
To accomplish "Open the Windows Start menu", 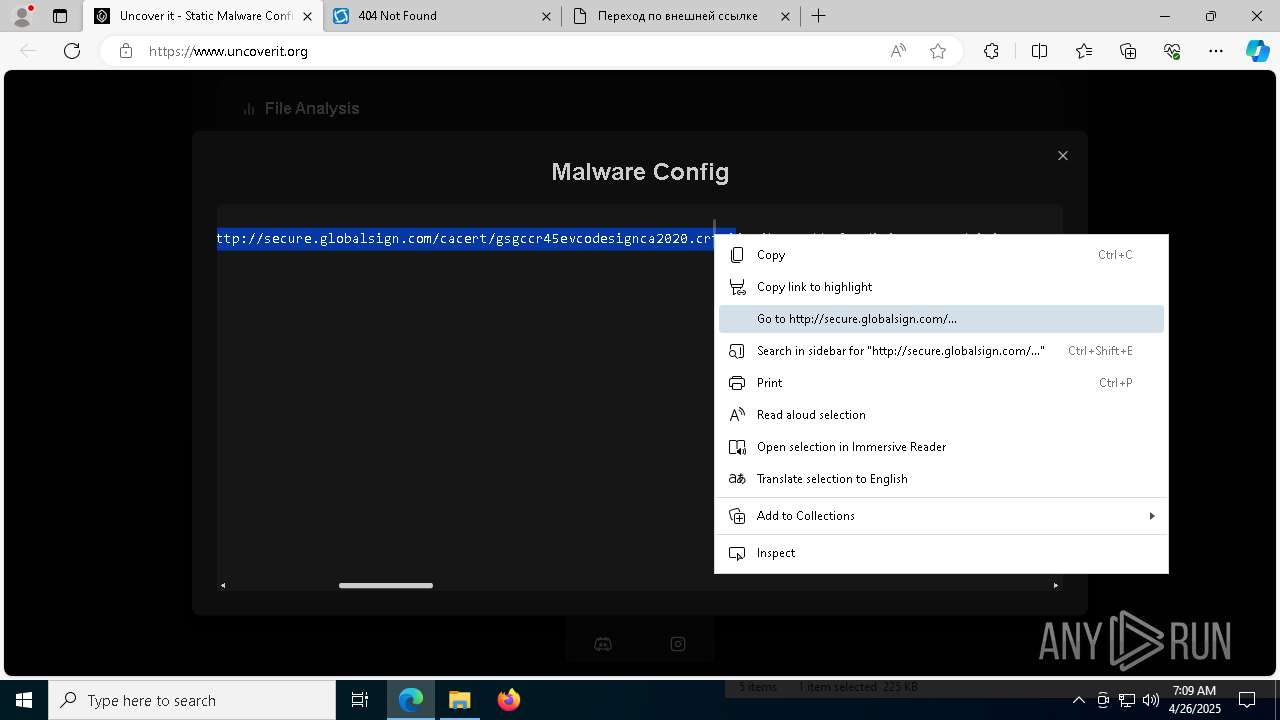I will 24,700.
